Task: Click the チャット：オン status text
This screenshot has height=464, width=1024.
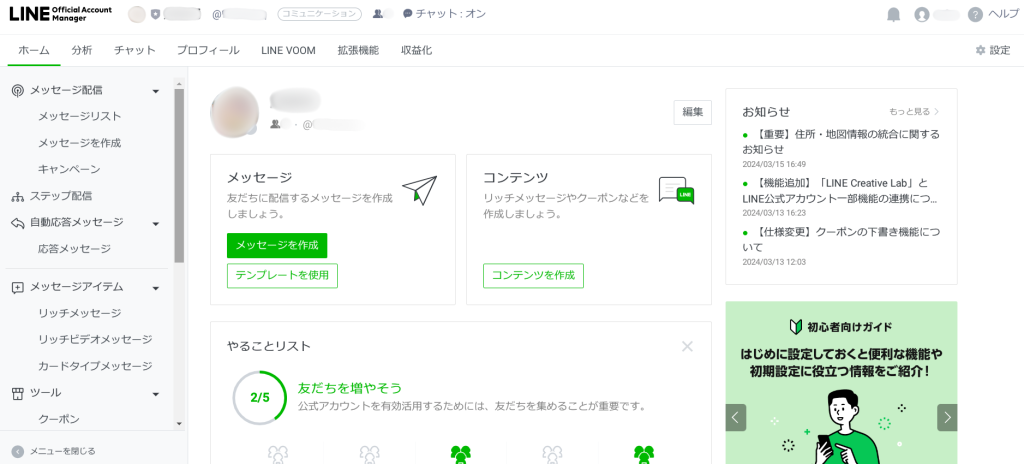Action: (451, 14)
